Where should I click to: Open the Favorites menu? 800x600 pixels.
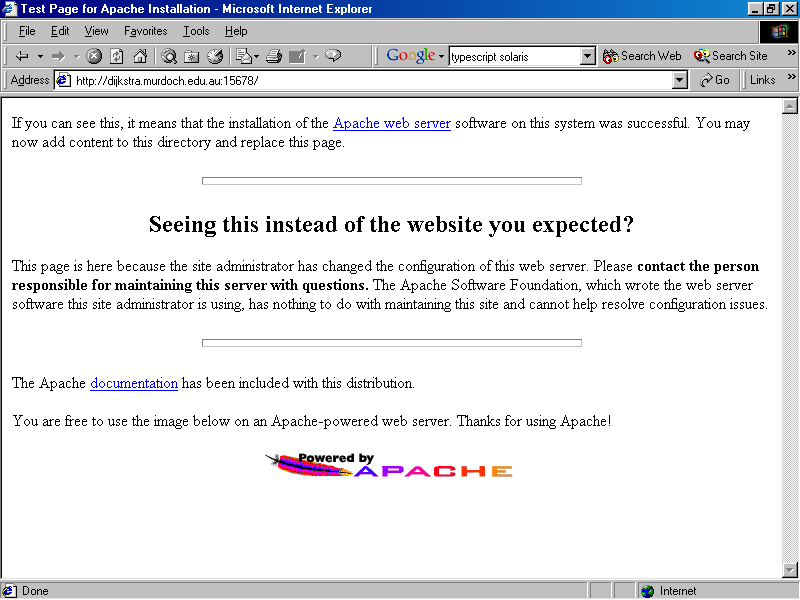coord(145,31)
